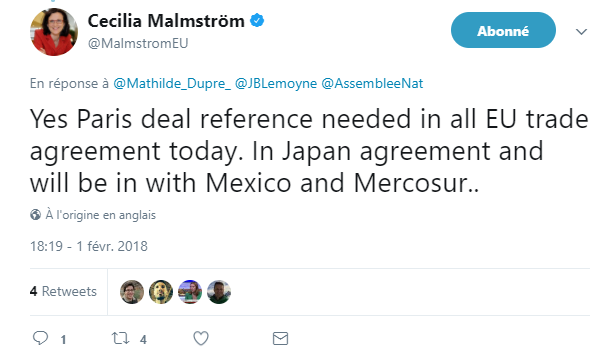
Task: Click the 18:19 - 1 févr. 2018 timestamp
Action: click(89, 246)
